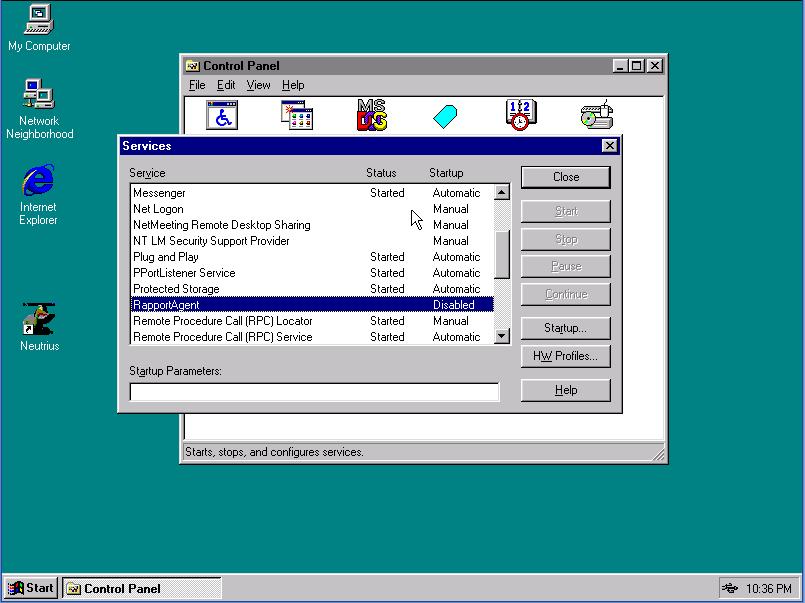Select the Messenger service row
The width and height of the screenshot is (805, 603).
click(x=312, y=193)
